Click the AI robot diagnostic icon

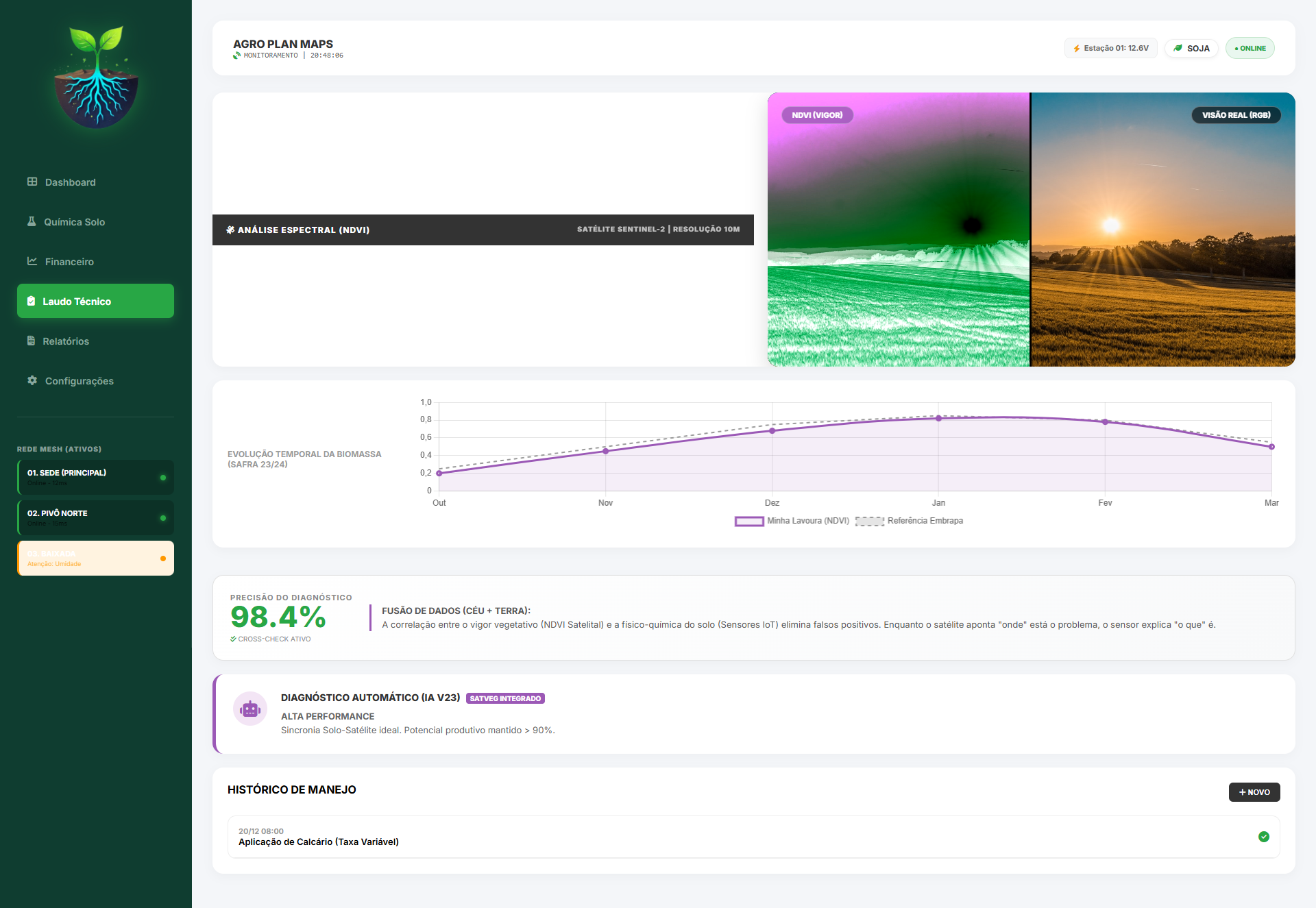point(250,709)
